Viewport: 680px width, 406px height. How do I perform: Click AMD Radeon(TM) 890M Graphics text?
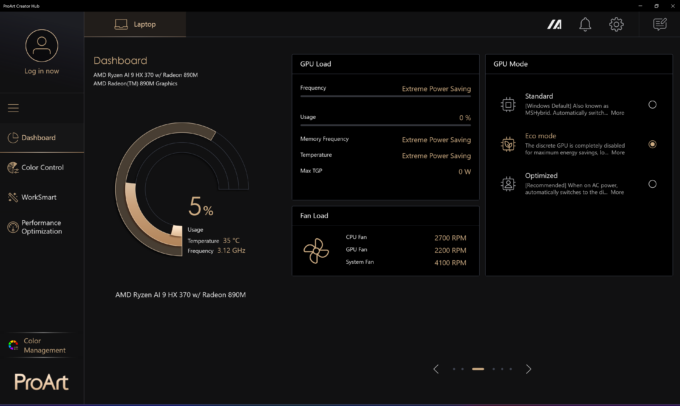[135, 84]
